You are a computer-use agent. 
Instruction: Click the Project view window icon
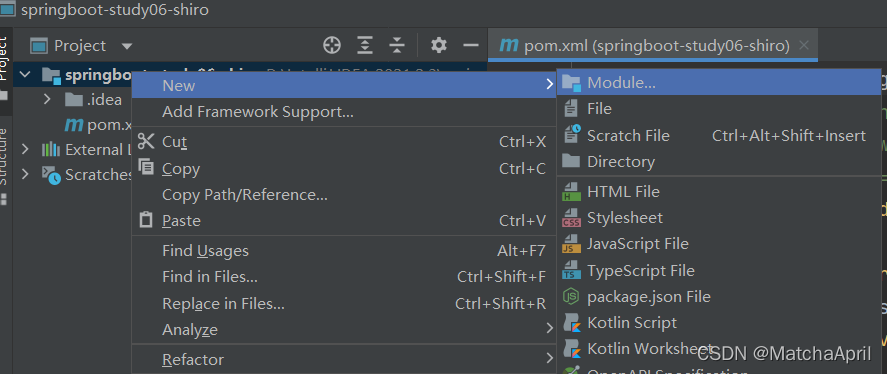39,46
